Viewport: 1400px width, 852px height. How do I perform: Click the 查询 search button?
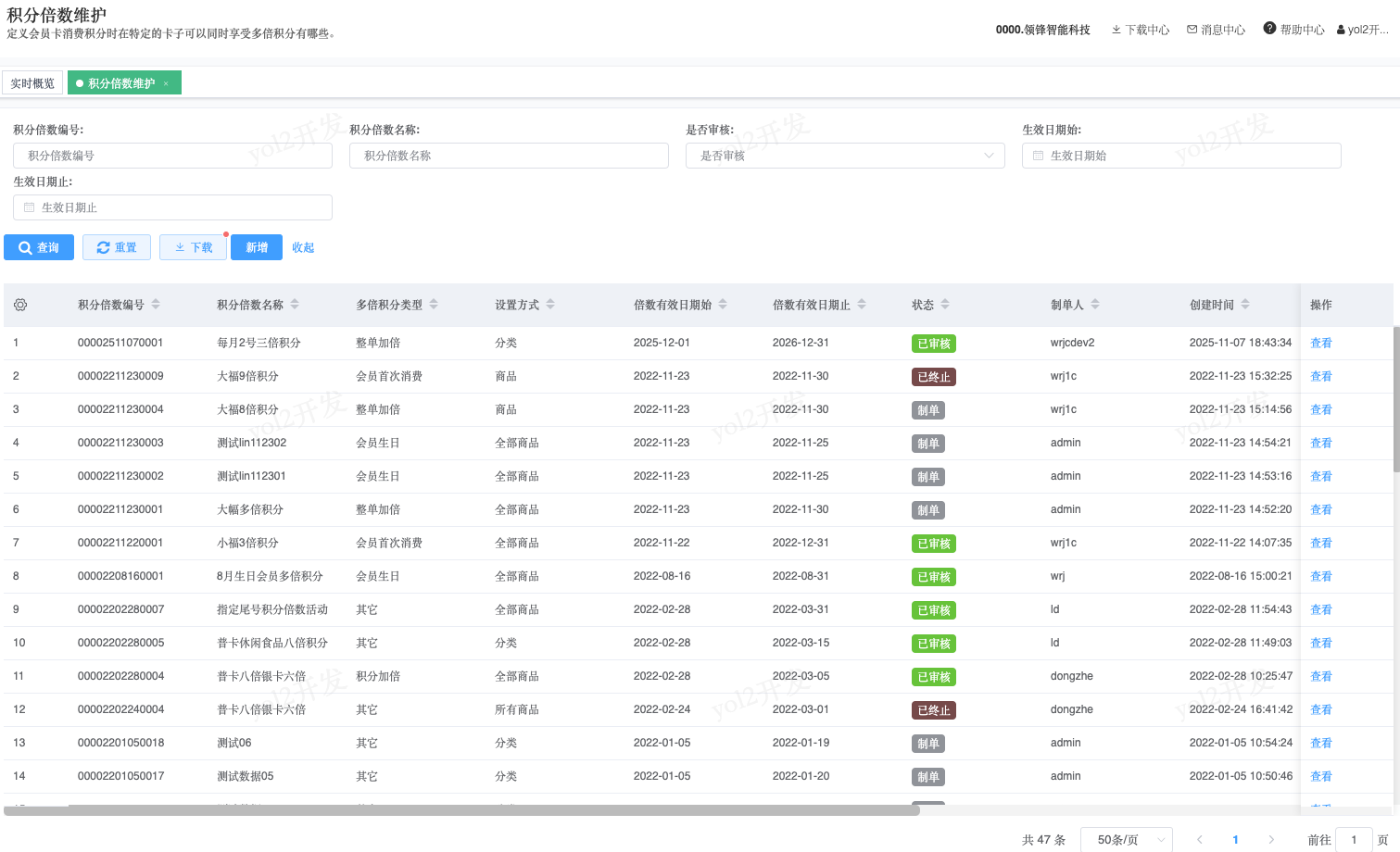[39, 247]
